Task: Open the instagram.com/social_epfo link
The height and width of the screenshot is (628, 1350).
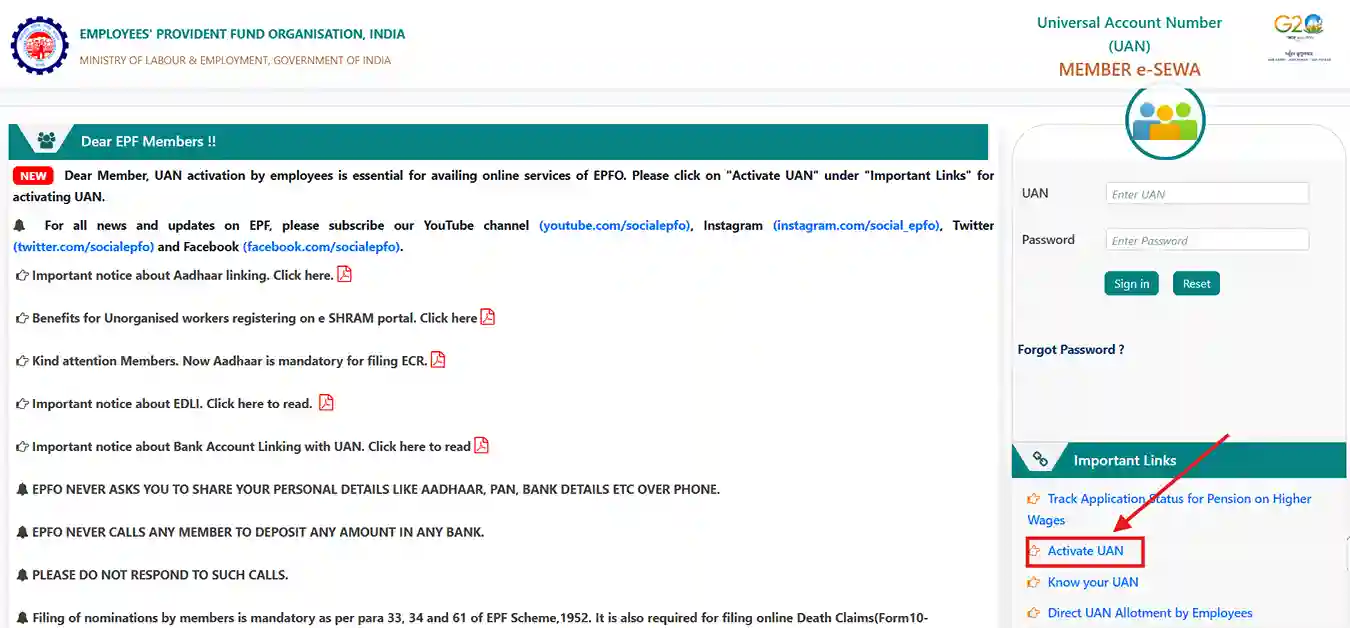Action: [856, 226]
